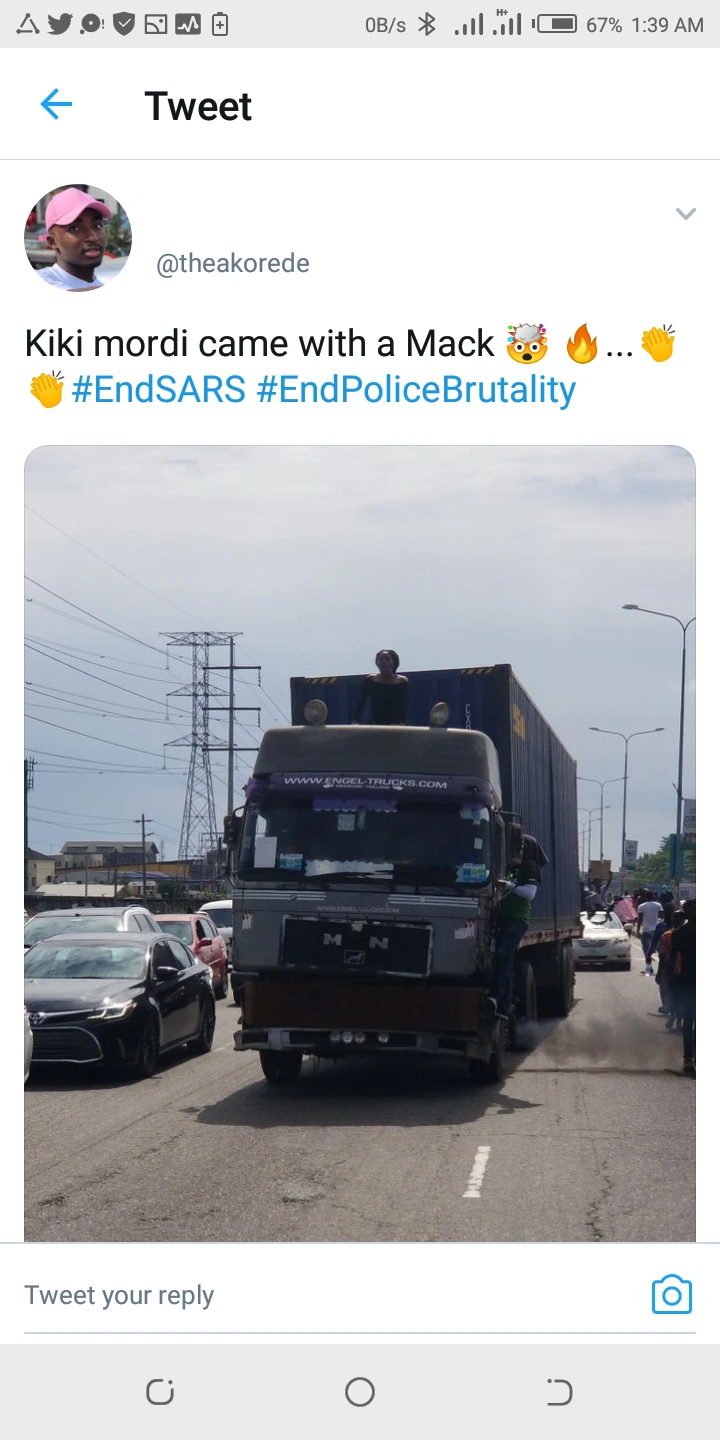Tap the shield notification icon
The image size is (720, 1440).
tap(124, 24)
